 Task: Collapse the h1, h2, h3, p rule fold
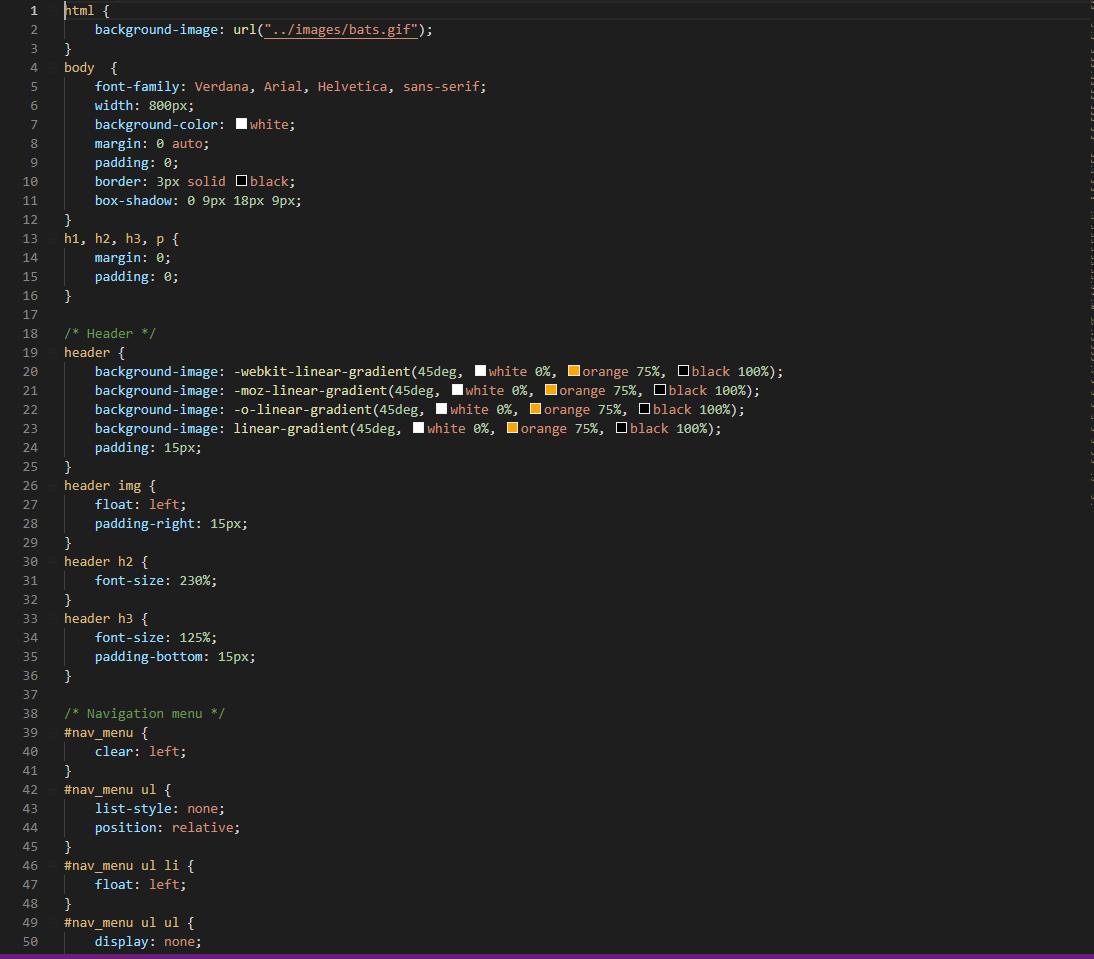(53, 239)
